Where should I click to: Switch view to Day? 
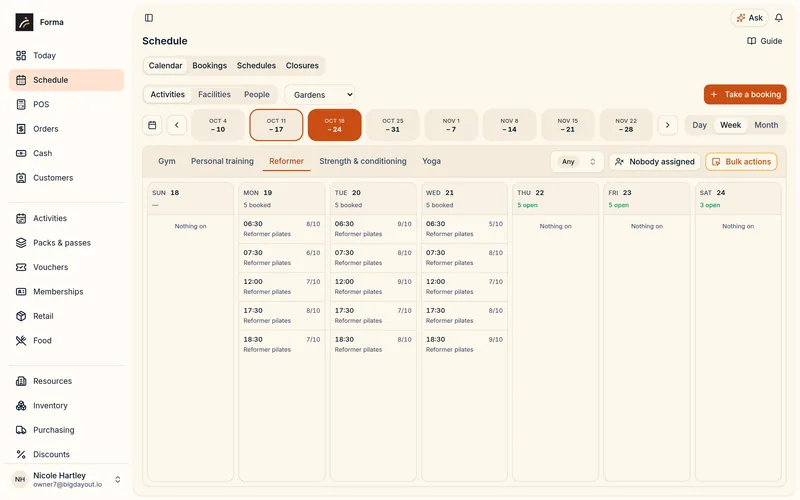tap(699, 125)
